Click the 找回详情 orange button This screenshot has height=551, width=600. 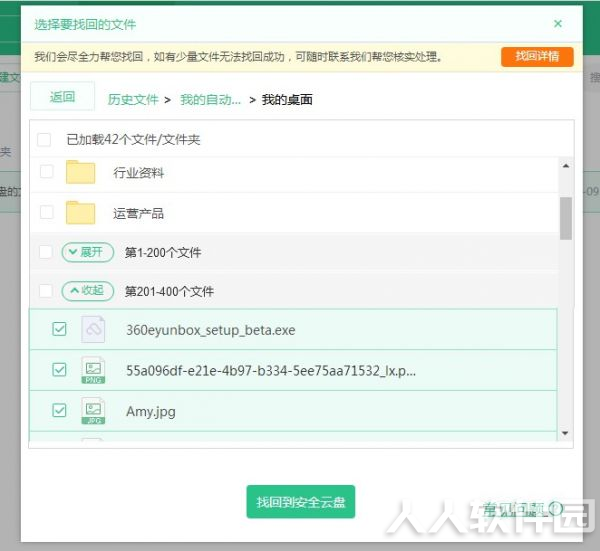(537, 57)
